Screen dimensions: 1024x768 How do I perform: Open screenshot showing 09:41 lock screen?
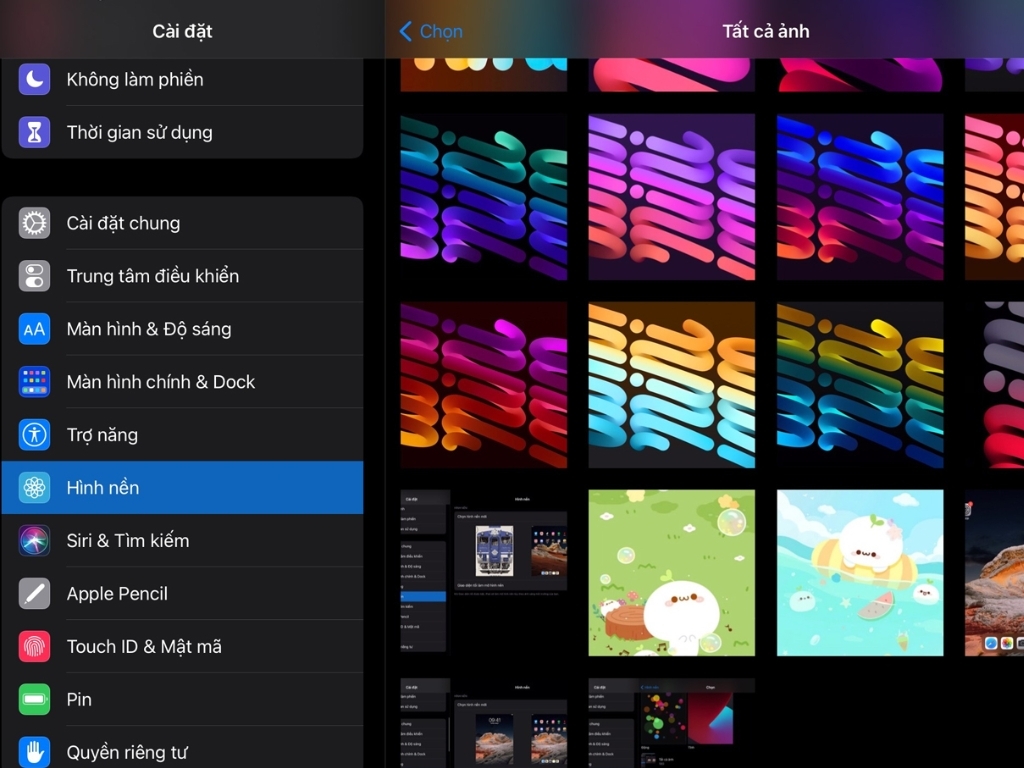[483, 723]
